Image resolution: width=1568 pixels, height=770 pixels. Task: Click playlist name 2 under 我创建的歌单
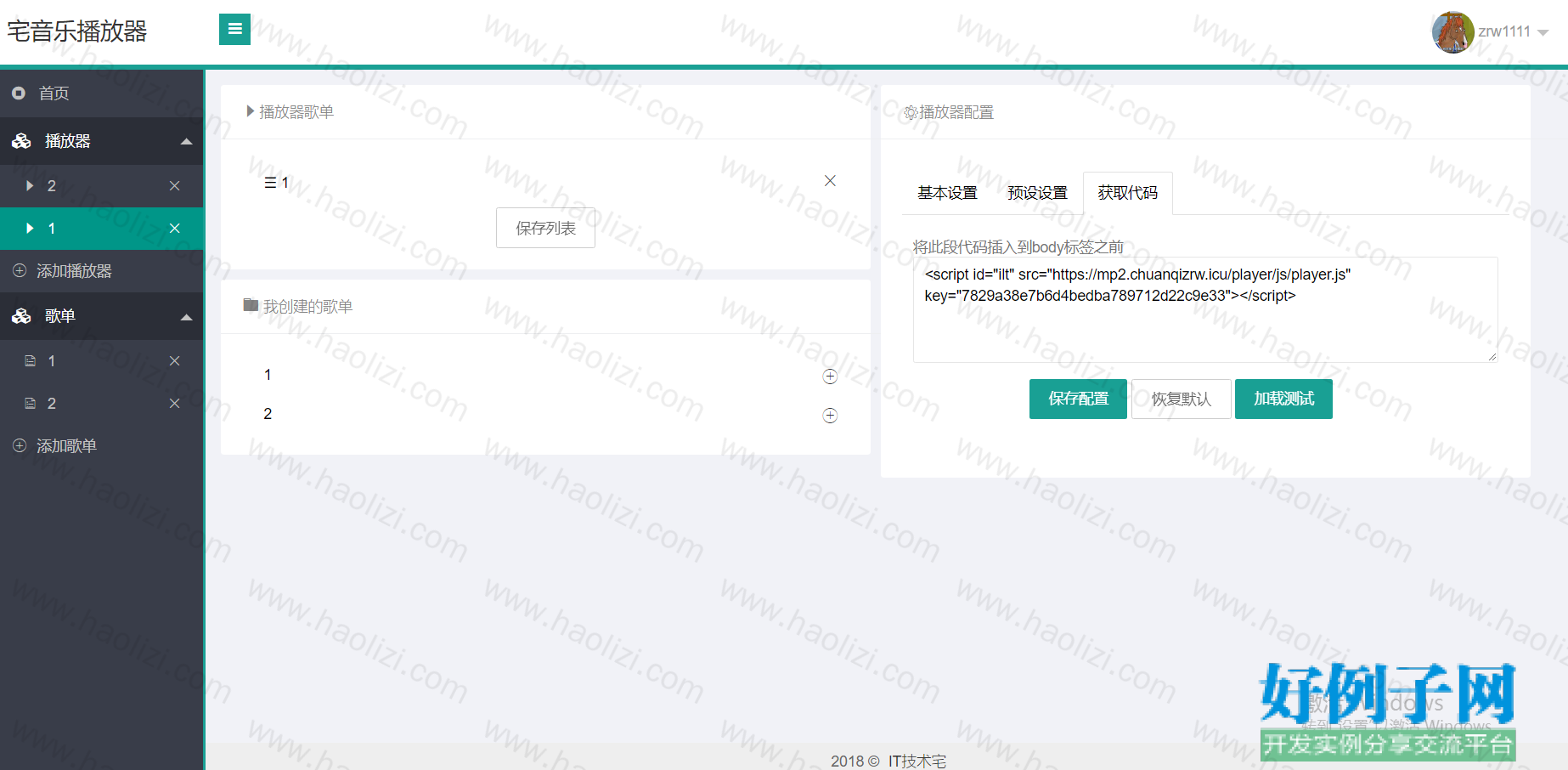[x=268, y=414]
